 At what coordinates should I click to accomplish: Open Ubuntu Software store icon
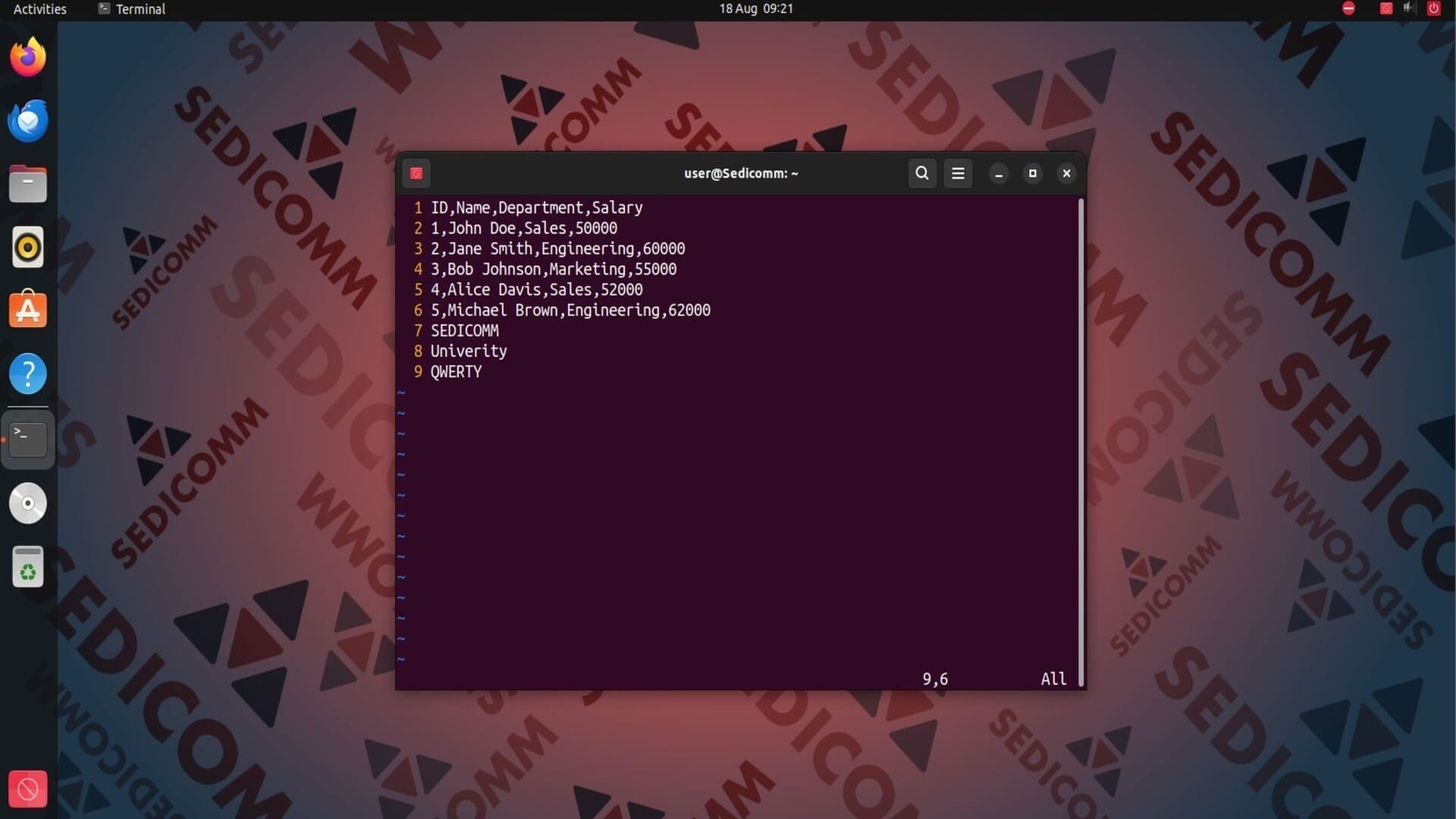[28, 309]
